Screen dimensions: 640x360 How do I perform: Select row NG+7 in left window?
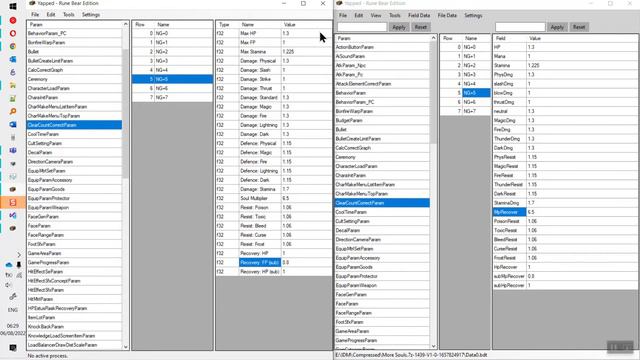[x=172, y=98]
